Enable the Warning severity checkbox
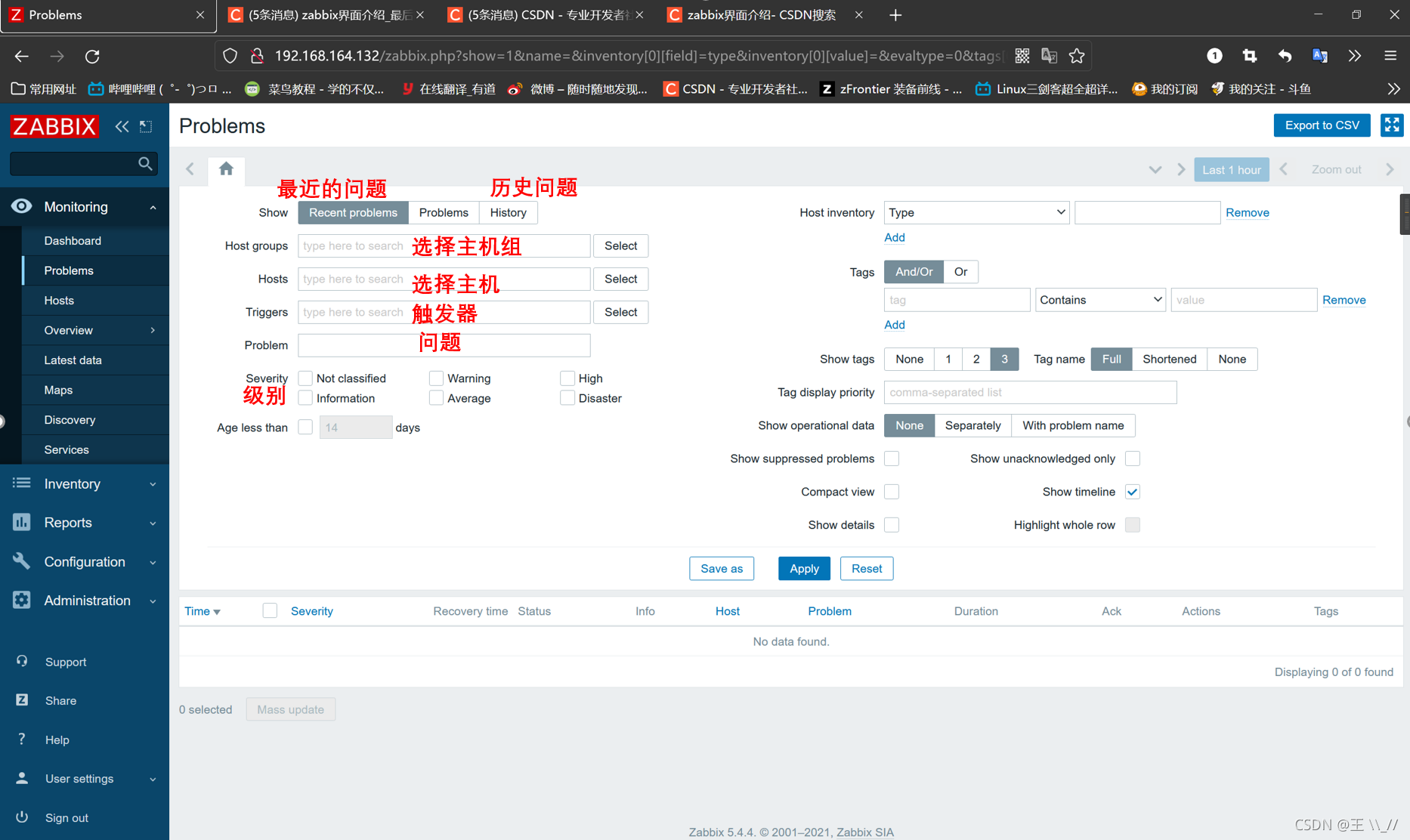Viewport: 1410px width, 840px height. pyautogui.click(x=436, y=378)
